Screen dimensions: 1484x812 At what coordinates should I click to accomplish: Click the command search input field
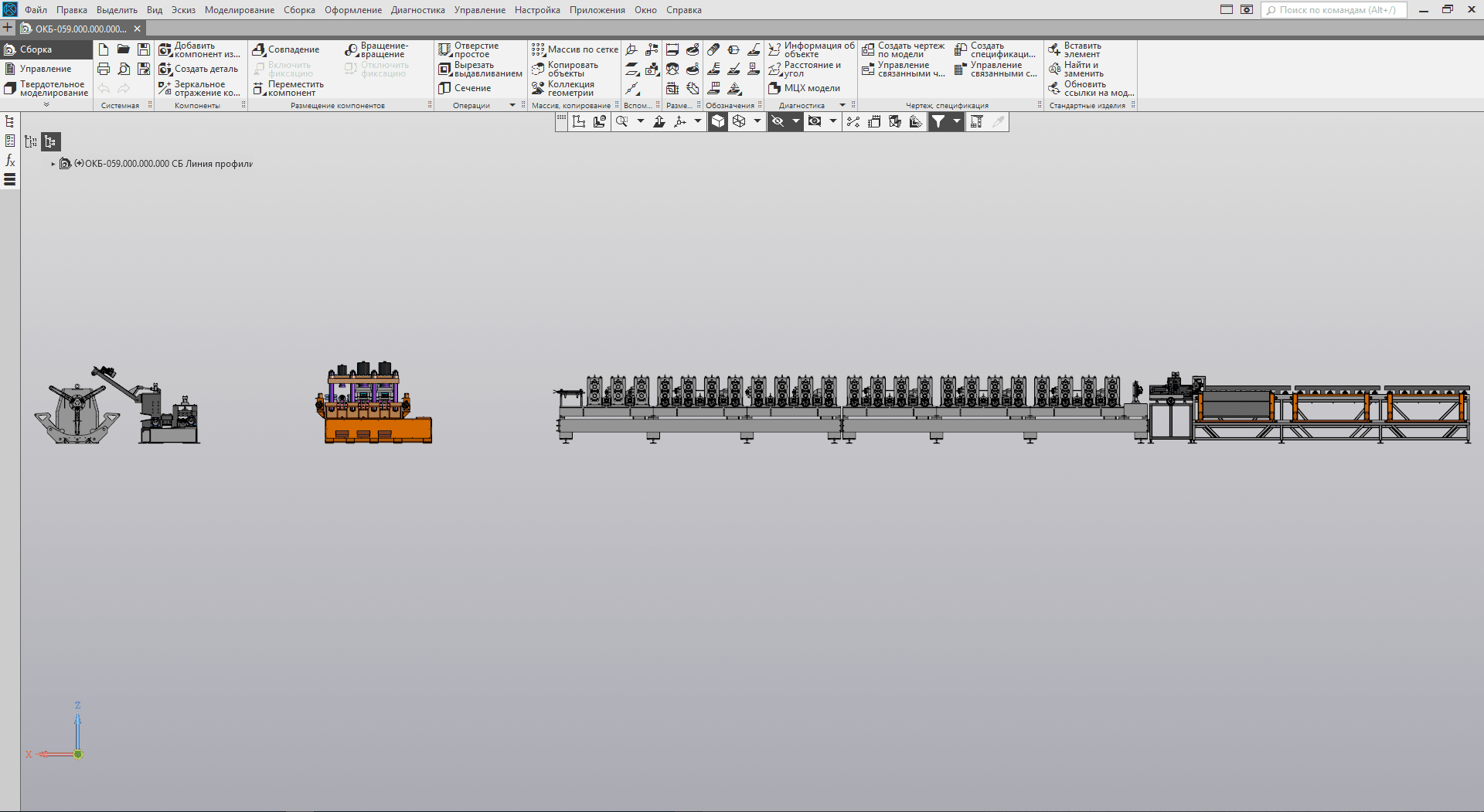pos(1336,10)
